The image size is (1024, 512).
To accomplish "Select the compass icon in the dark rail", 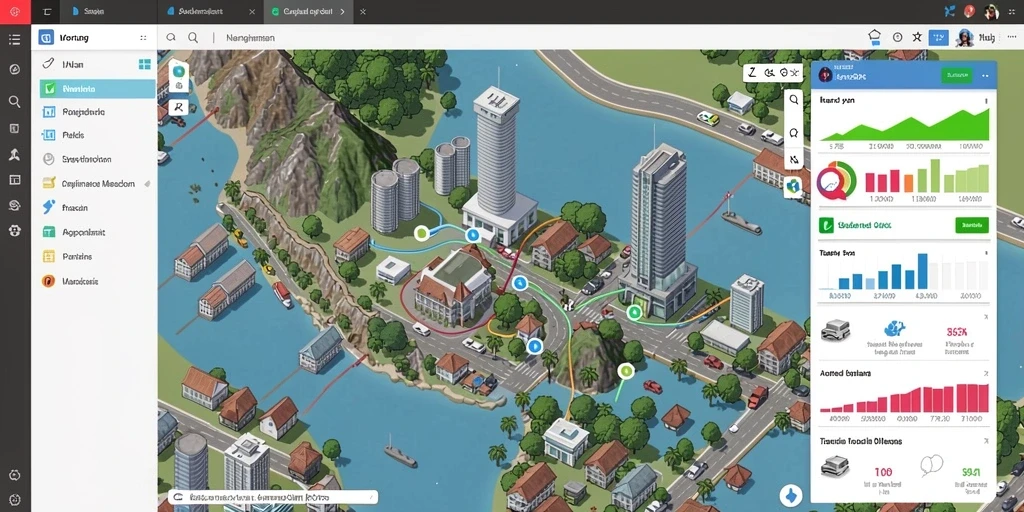I will pyautogui.click(x=15, y=69).
